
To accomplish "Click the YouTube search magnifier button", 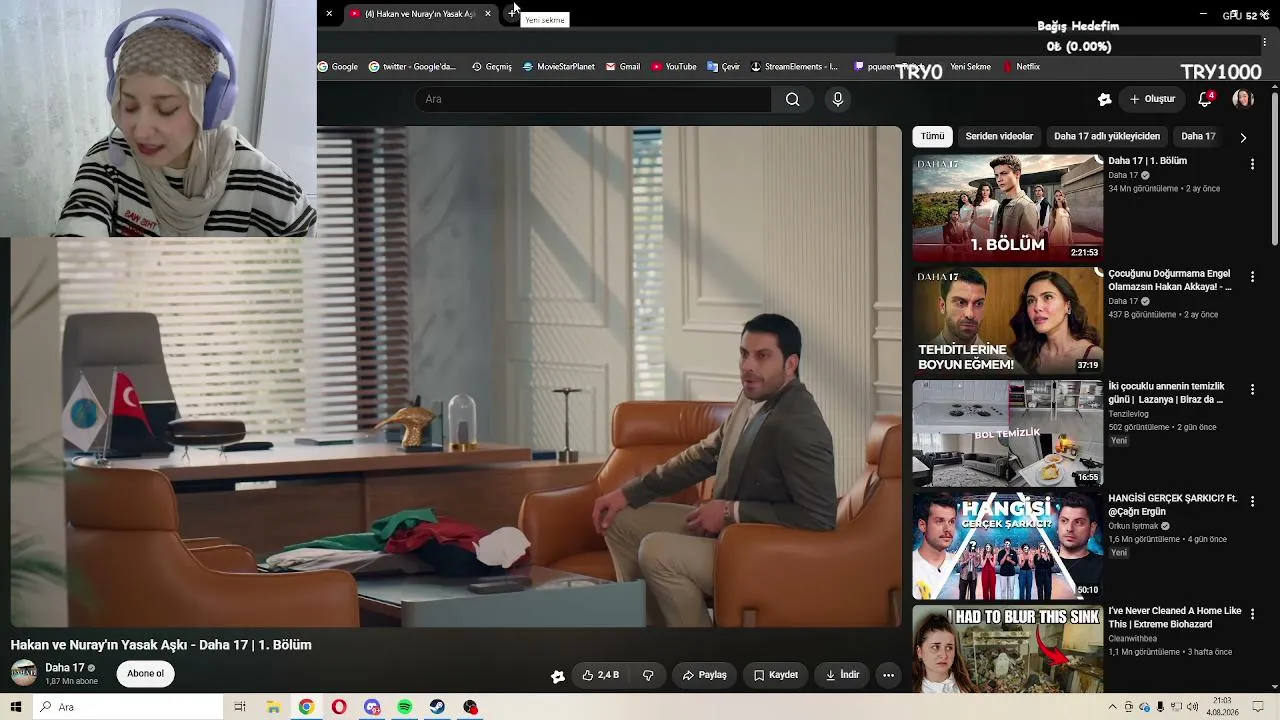I will 792,99.
